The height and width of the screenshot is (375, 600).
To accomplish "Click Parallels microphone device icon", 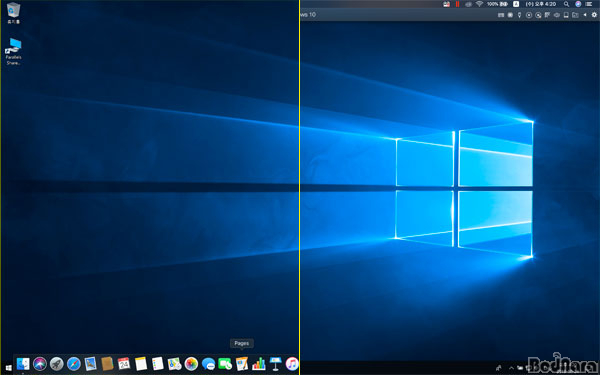I will 519,15.
